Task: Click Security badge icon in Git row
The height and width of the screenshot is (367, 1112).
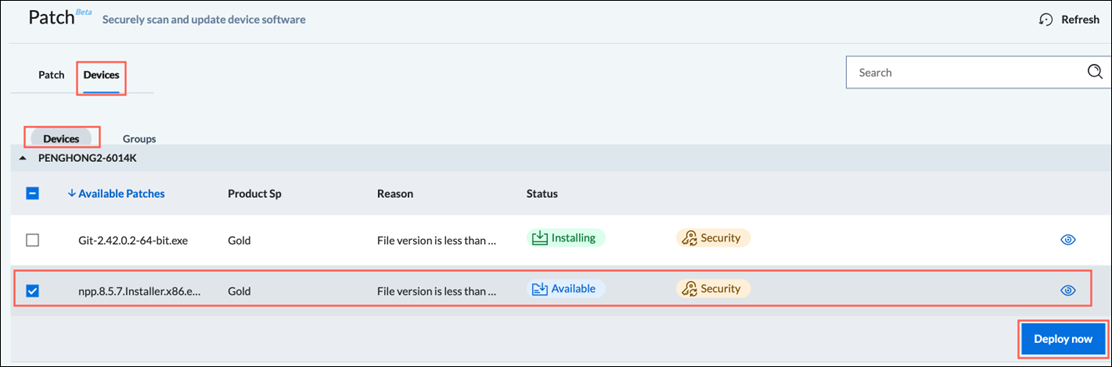Action: click(688, 239)
